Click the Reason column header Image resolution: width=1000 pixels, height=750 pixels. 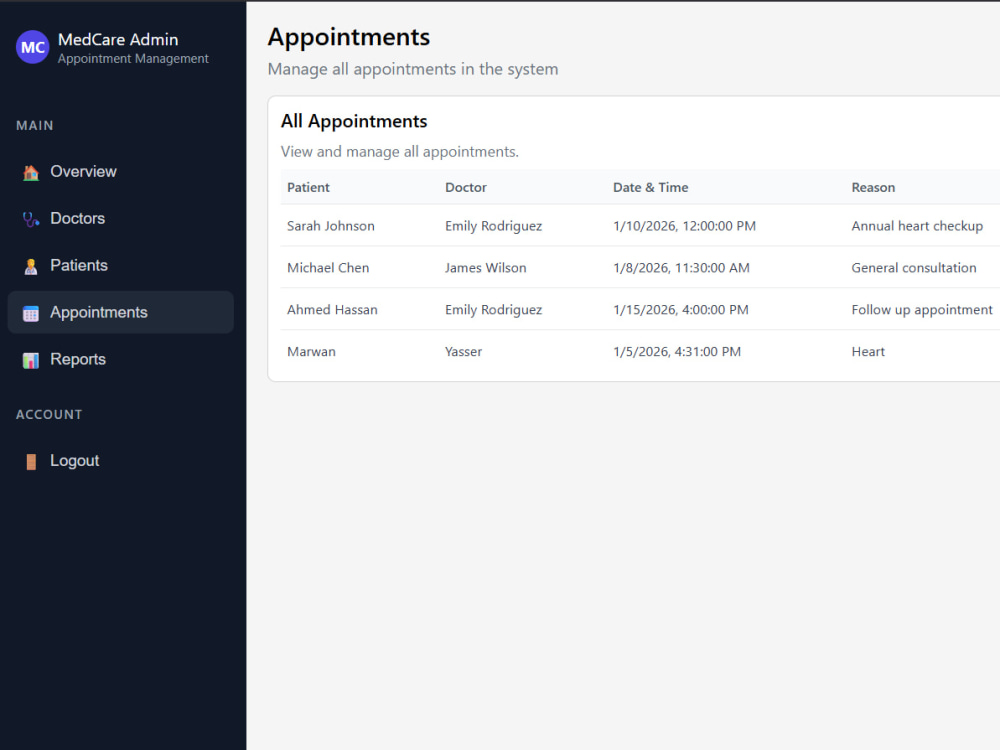click(x=873, y=188)
